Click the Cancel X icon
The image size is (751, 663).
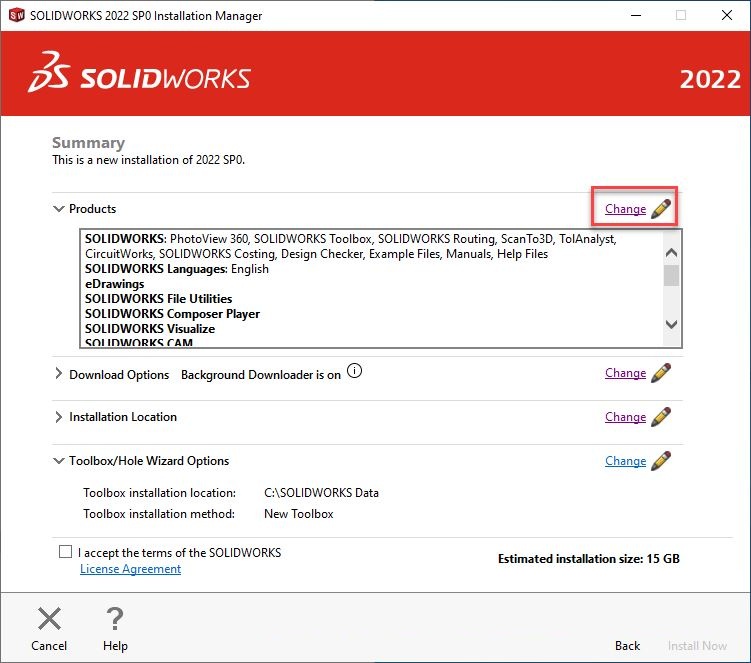[49, 618]
